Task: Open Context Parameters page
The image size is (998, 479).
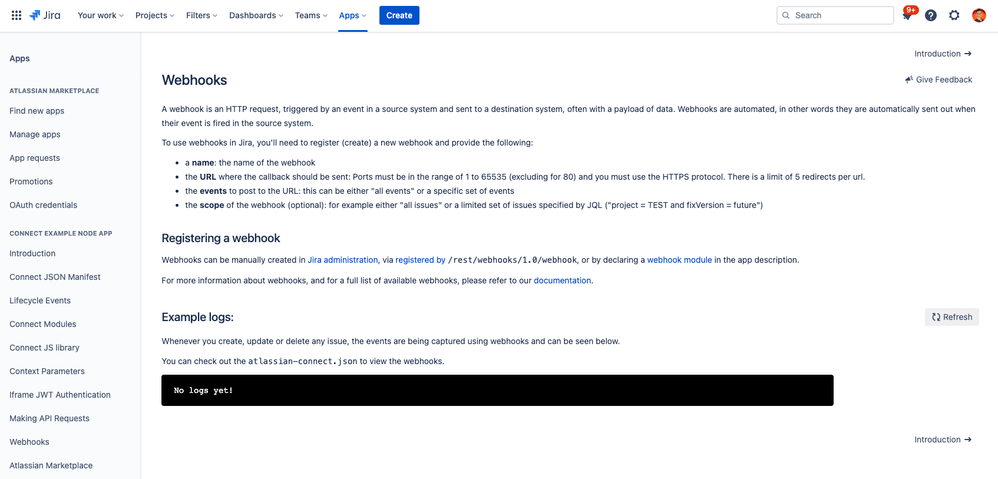Action: (47, 371)
